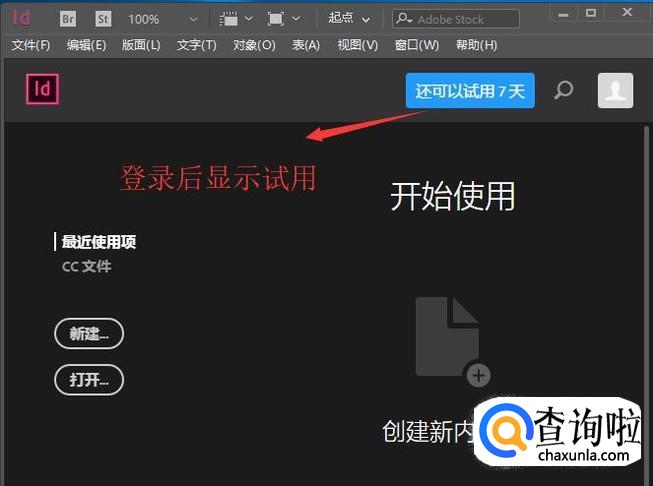Screen dimensions: 653x486
Task: Open Adobe Stock via St icon
Action: tap(103, 19)
